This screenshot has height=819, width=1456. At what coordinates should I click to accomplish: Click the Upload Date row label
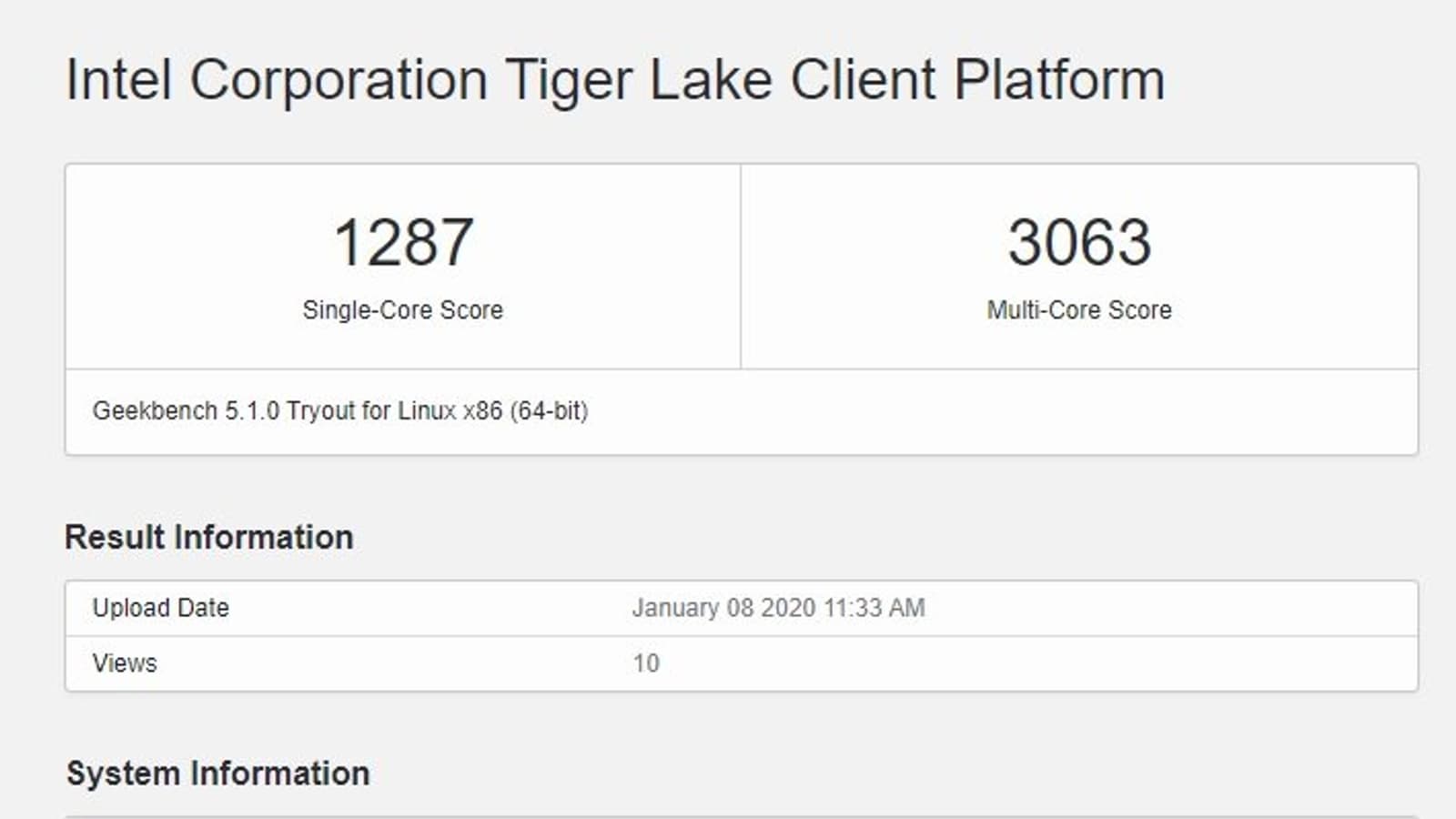coord(161,608)
